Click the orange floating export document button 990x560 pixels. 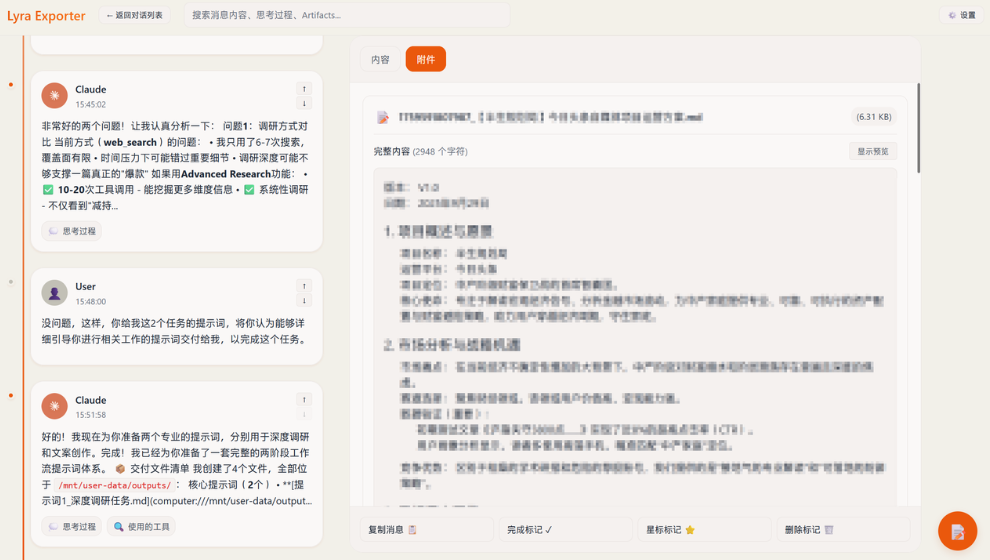pyautogui.click(x=957, y=531)
